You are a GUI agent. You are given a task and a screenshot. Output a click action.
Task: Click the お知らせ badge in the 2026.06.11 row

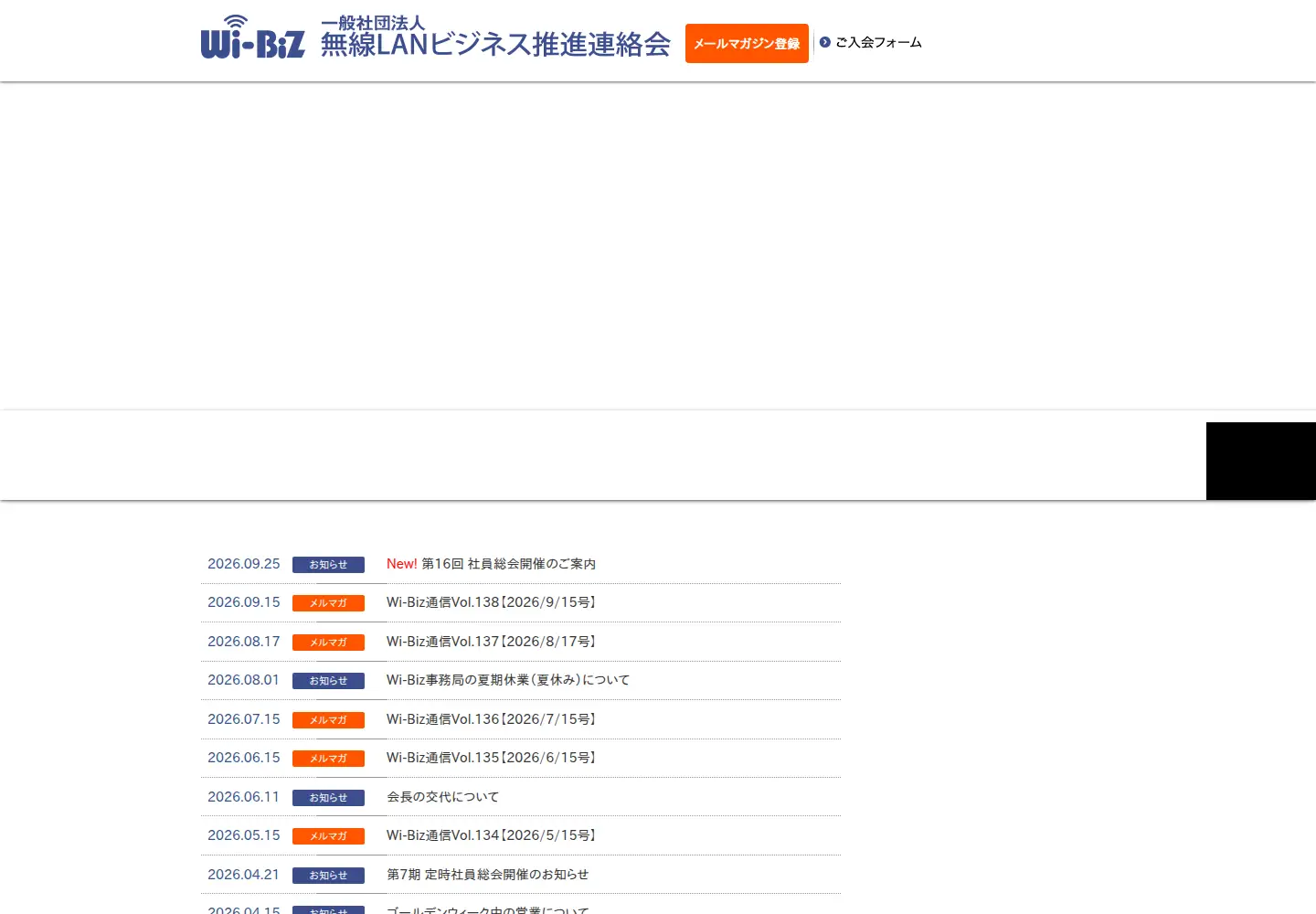(328, 798)
